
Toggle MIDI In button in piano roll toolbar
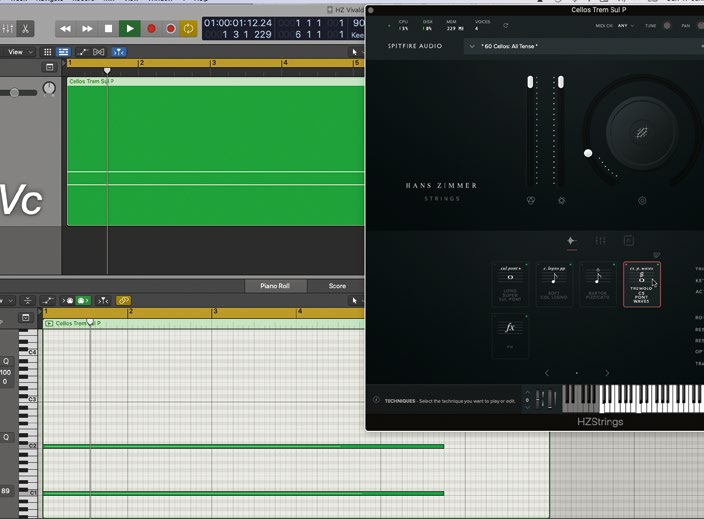pyautogui.click(x=68, y=300)
